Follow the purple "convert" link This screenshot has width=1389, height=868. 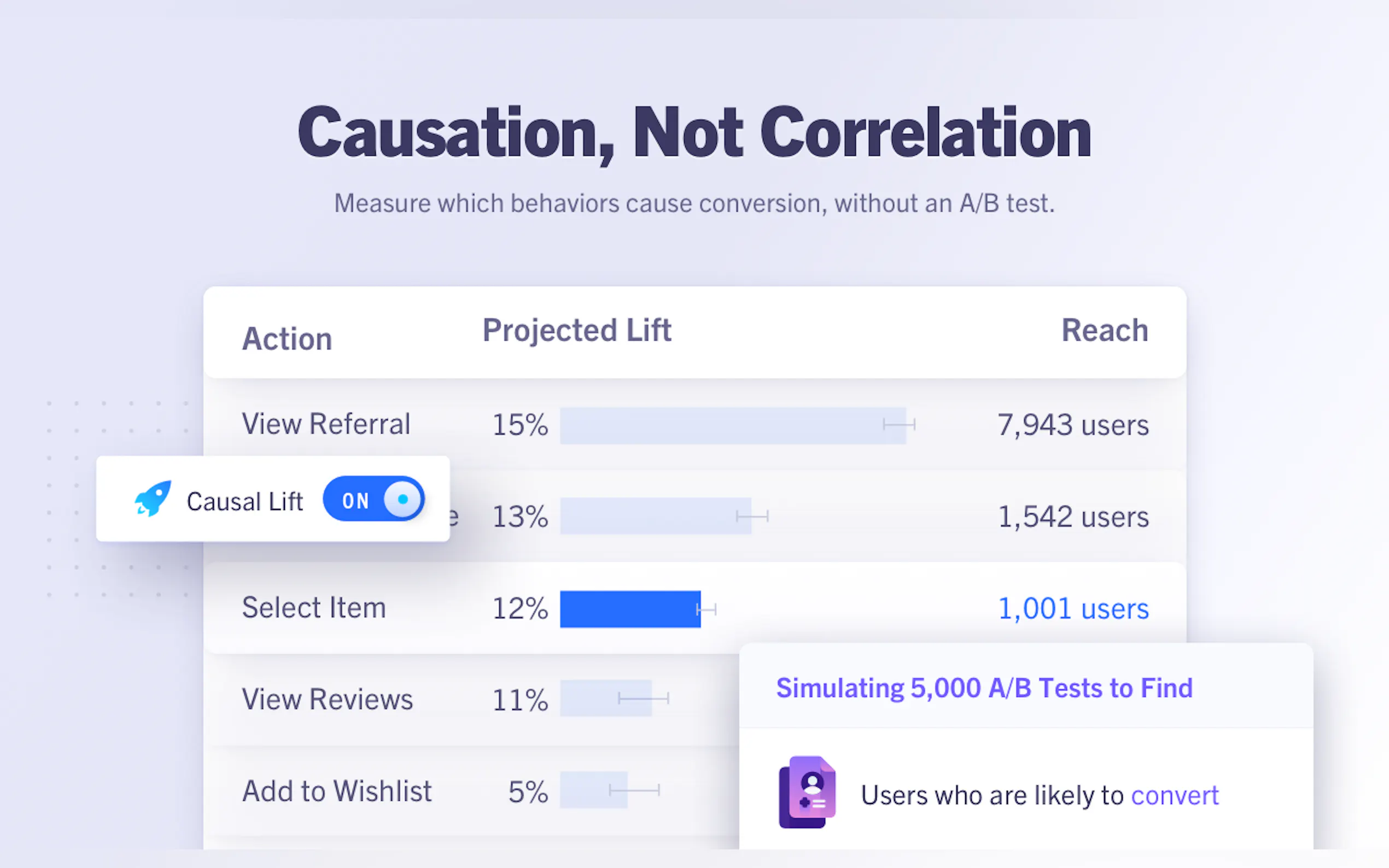[1174, 796]
